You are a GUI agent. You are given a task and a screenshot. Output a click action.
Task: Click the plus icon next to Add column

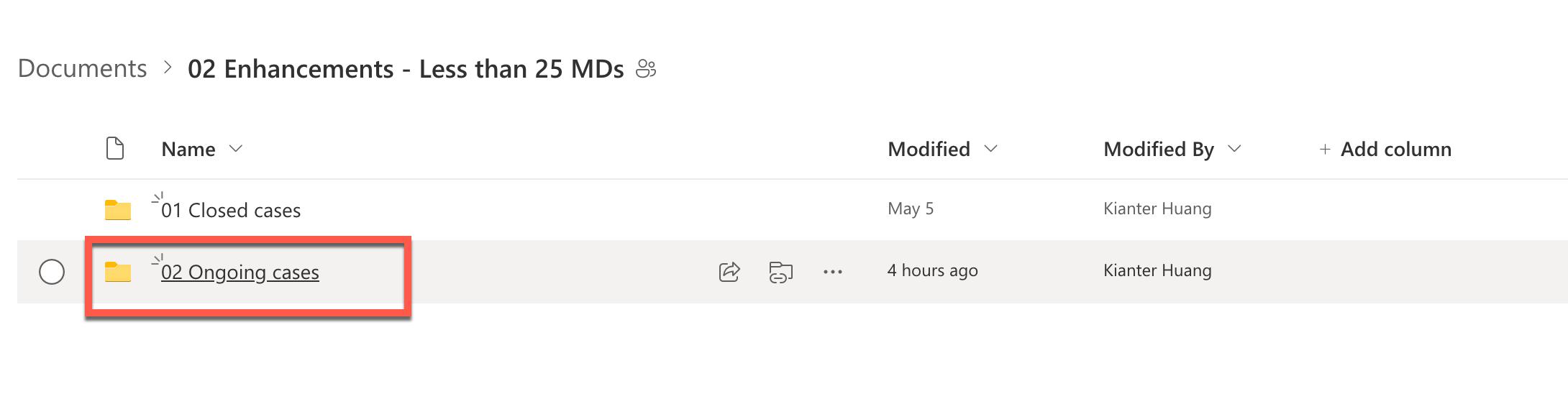[x=1324, y=150]
